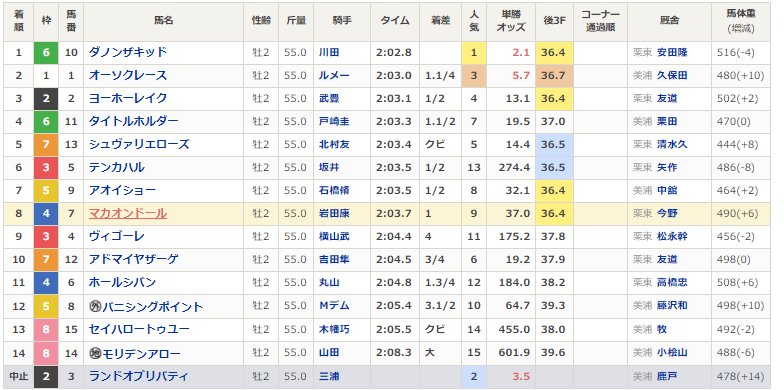
Task: Open jockey 岩田康 profile
Action: (334, 214)
